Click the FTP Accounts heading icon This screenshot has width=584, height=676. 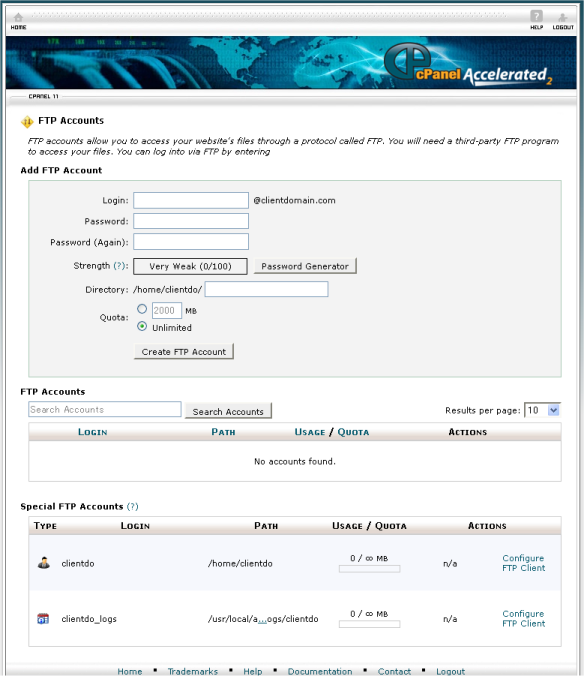[27, 122]
